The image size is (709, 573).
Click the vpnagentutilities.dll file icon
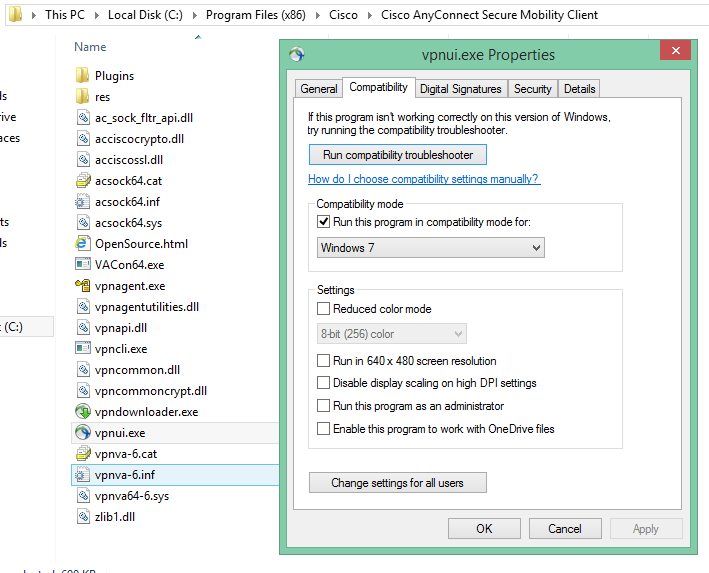[x=82, y=307]
